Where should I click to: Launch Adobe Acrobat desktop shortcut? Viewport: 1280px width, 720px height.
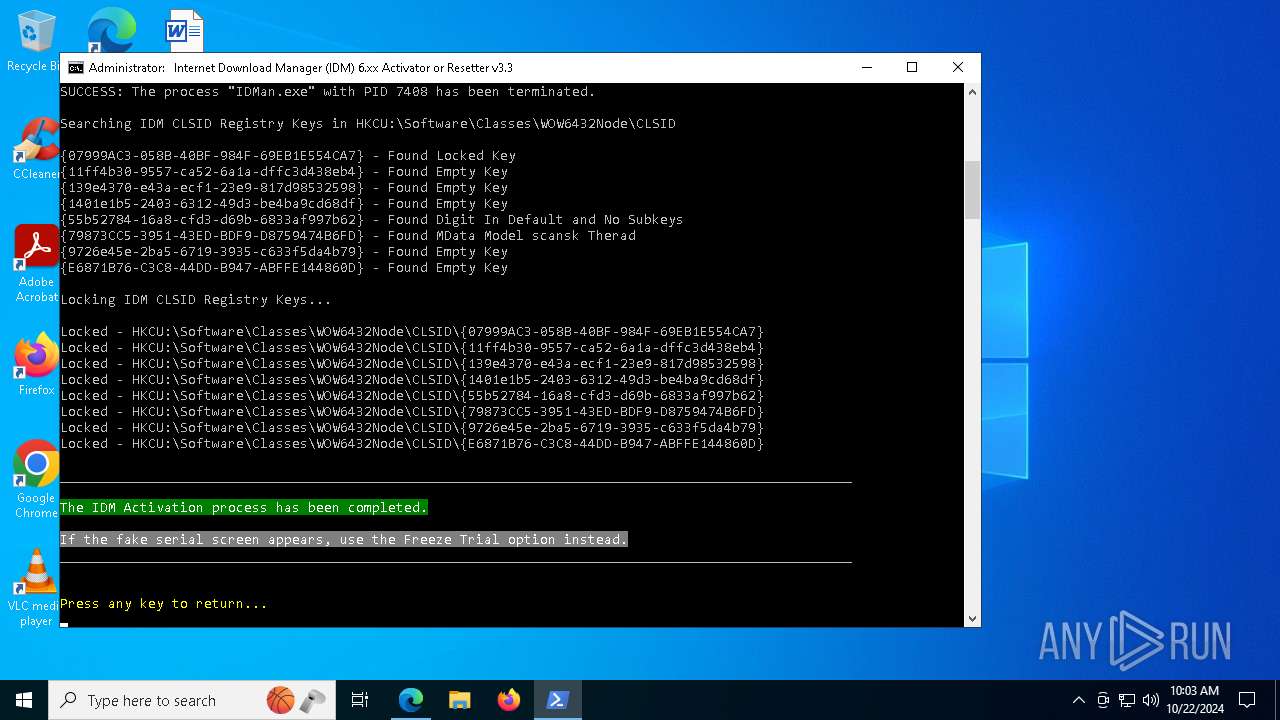[36, 264]
